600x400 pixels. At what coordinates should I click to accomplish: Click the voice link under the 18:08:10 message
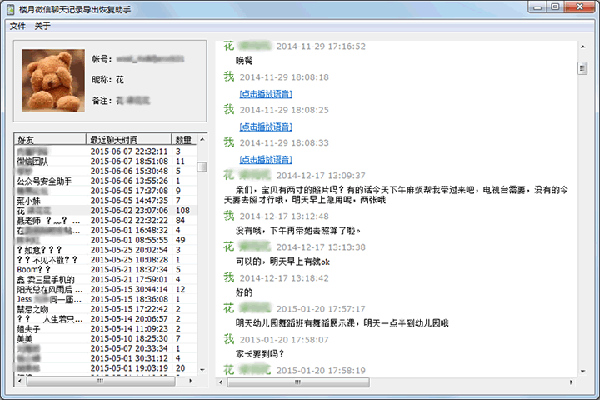[265, 93]
